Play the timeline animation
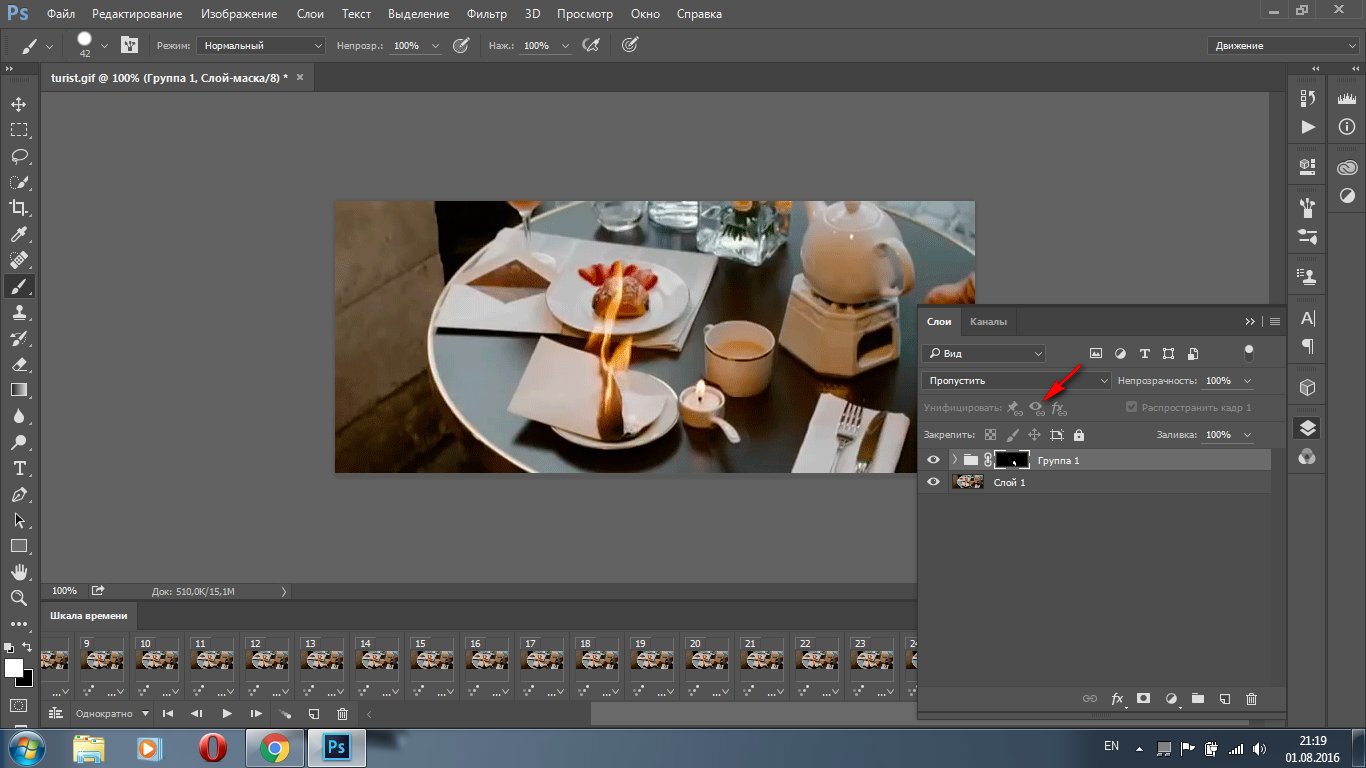The height and width of the screenshot is (768, 1366). (x=227, y=713)
